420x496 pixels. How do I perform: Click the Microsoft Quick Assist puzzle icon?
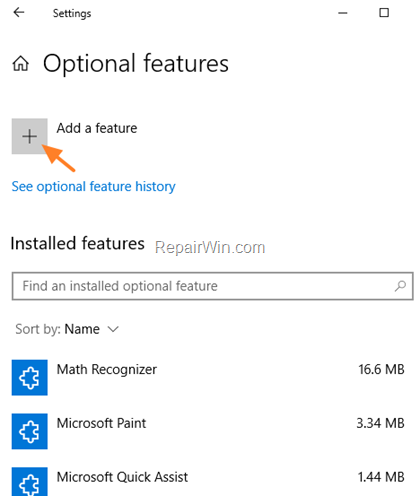[30, 482]
